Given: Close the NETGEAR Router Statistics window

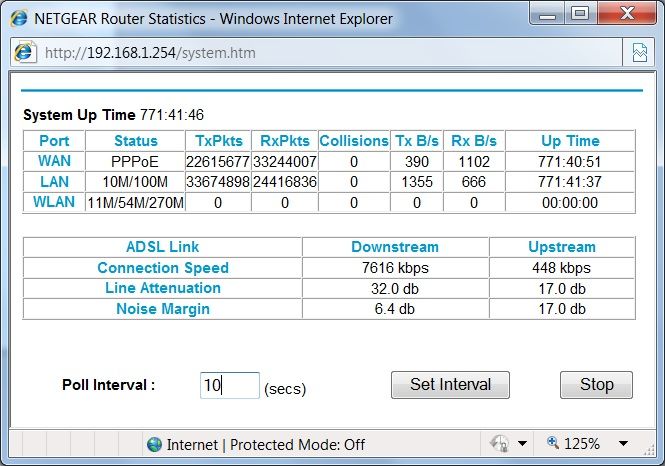Looking at the screenshot, I should pos(627,14).
